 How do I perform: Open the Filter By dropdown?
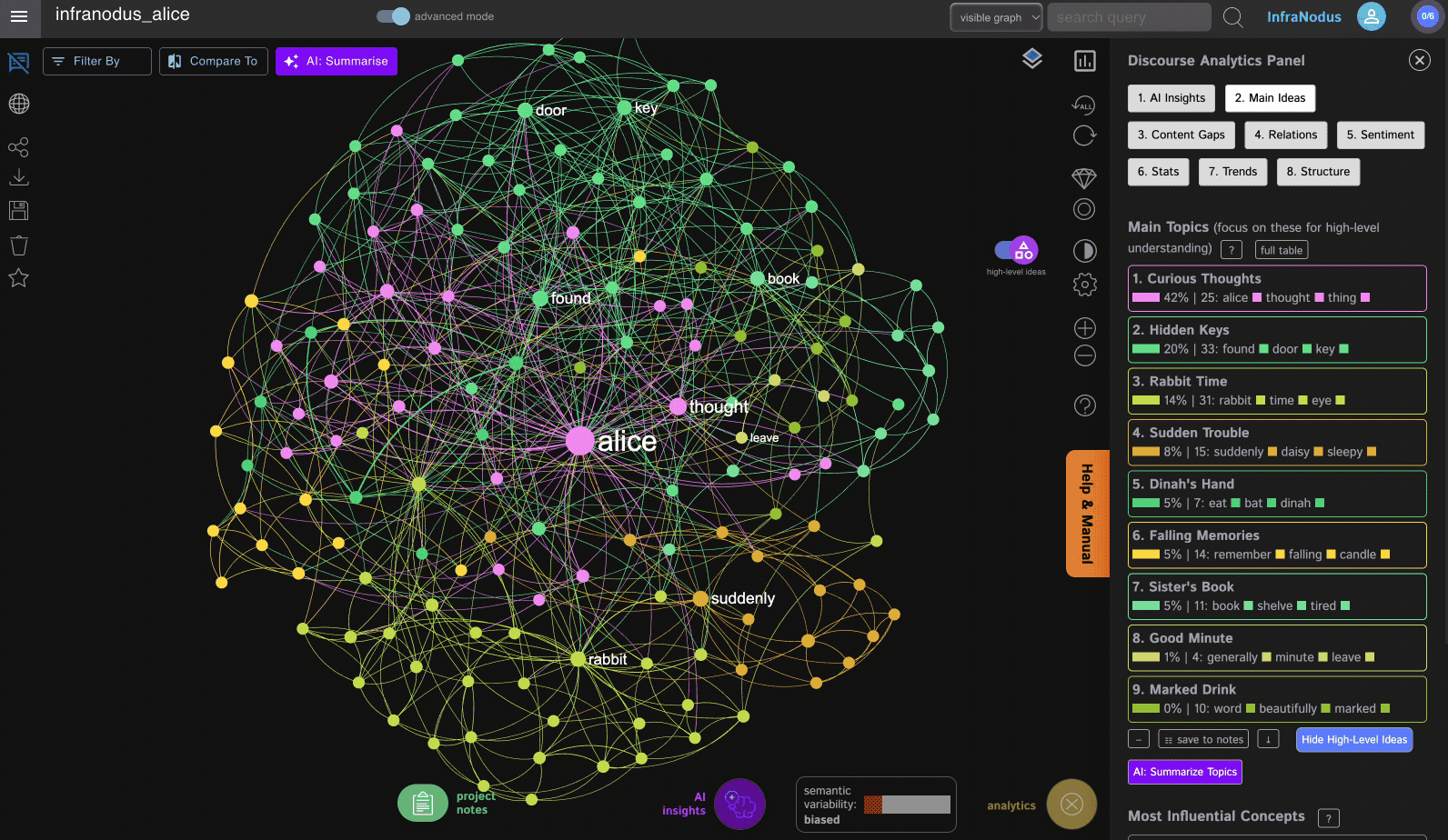96,61
